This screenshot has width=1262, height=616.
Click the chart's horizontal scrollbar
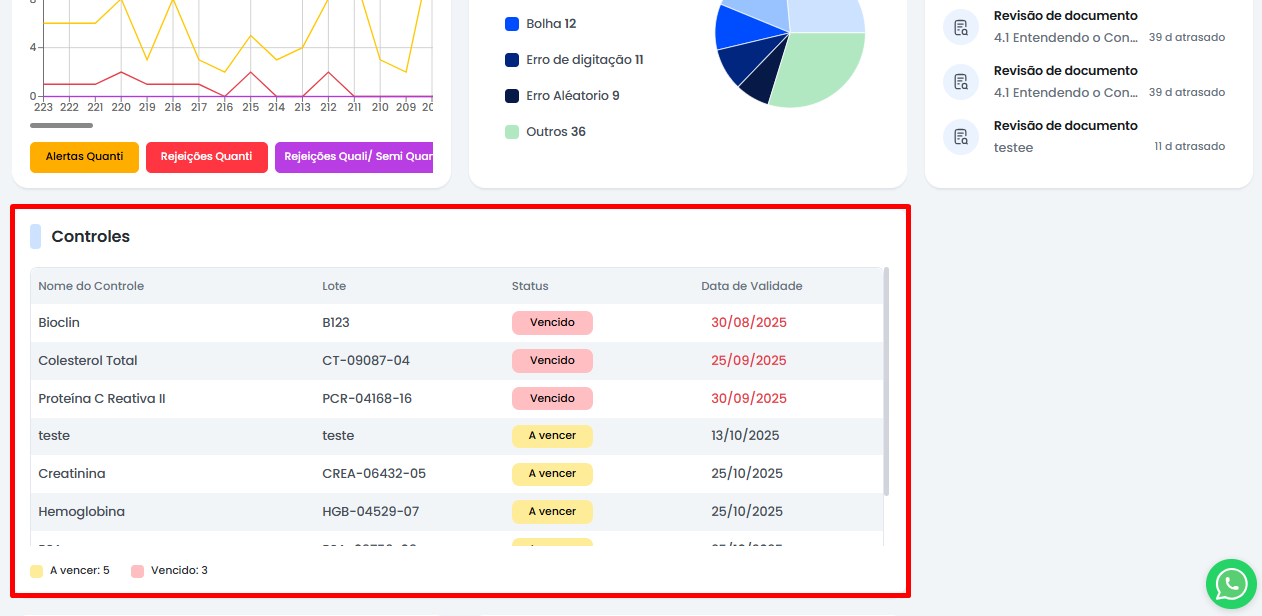point(61,126)
